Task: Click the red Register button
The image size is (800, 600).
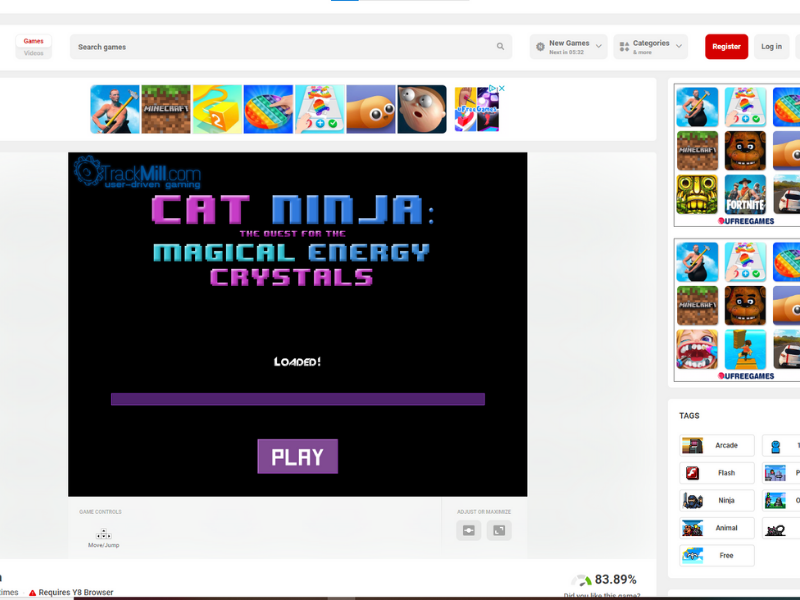Action: click(727, 46)
